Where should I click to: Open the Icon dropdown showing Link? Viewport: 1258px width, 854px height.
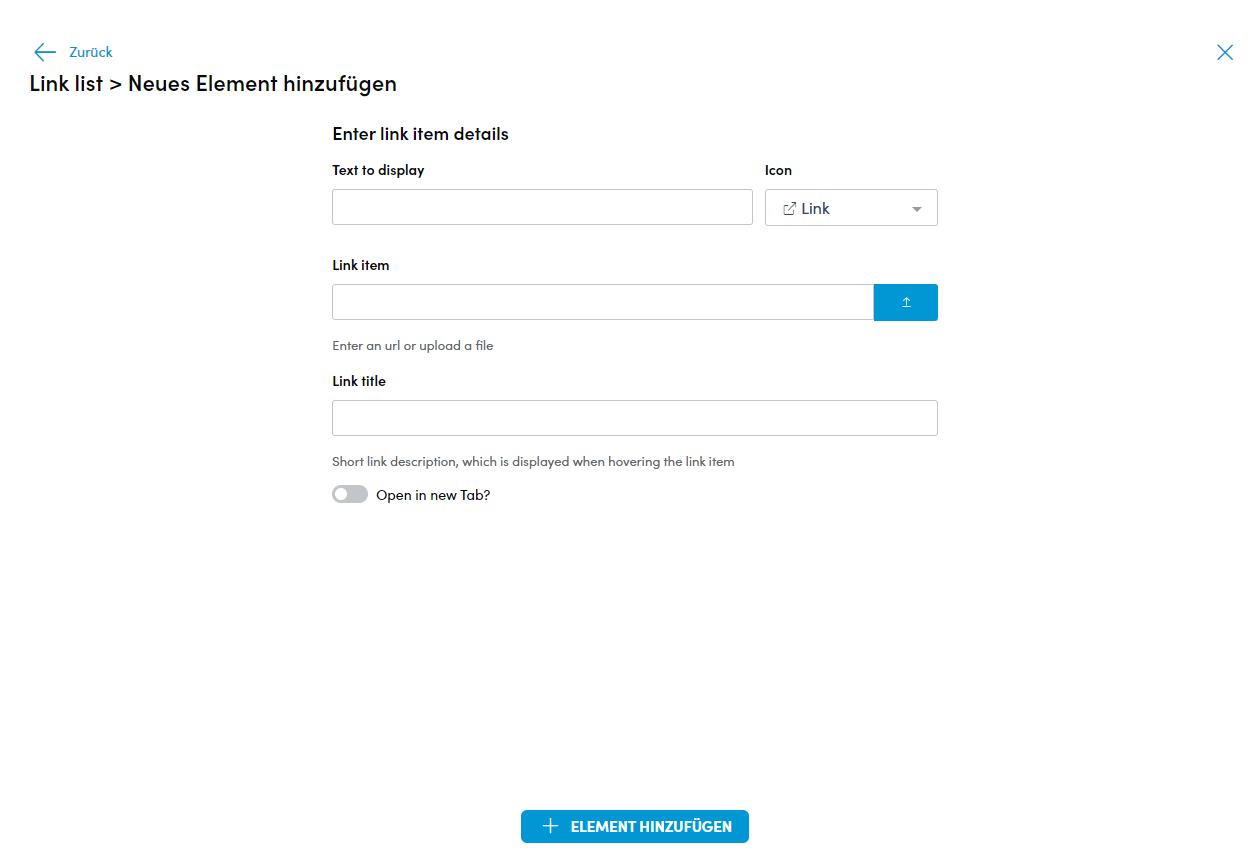[851, 208]
